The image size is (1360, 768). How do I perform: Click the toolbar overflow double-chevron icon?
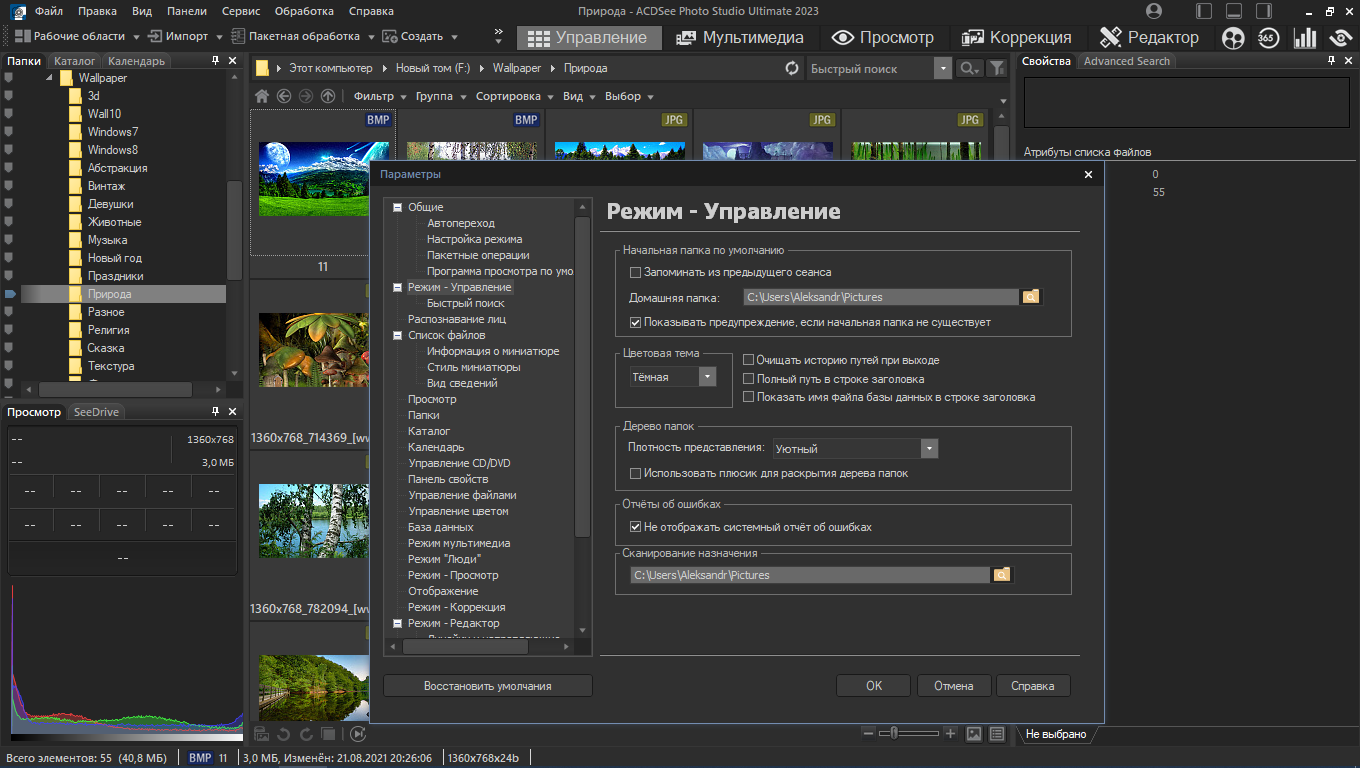[x=499, y=36]
